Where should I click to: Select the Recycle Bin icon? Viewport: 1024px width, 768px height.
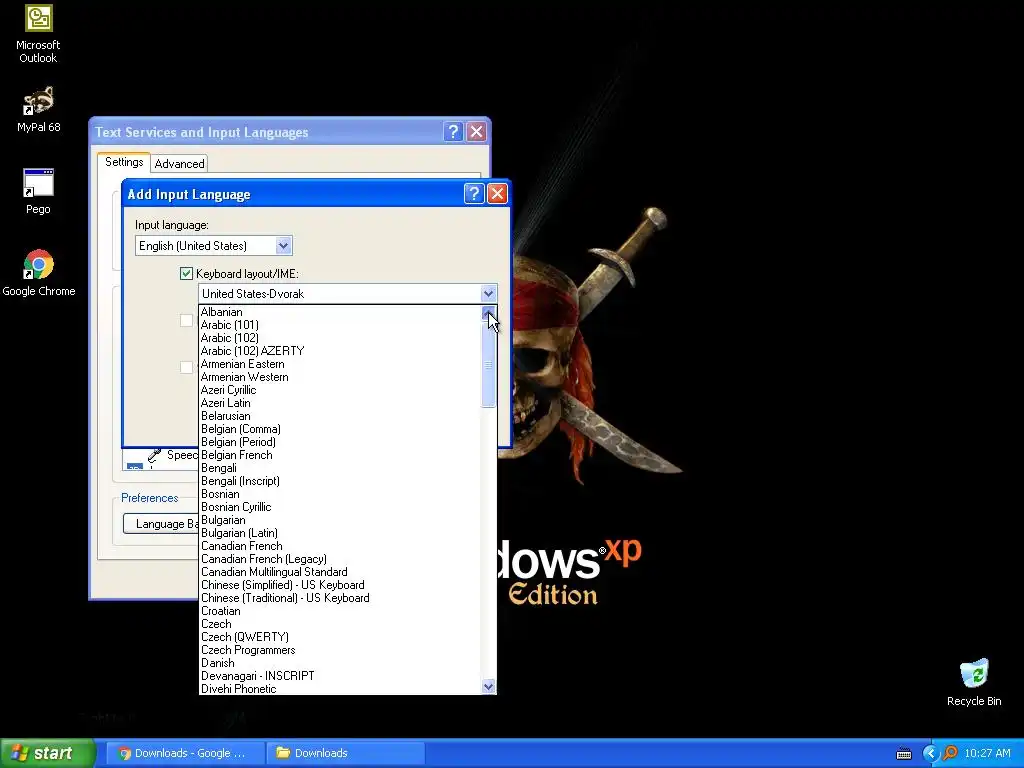pos(974,682)
